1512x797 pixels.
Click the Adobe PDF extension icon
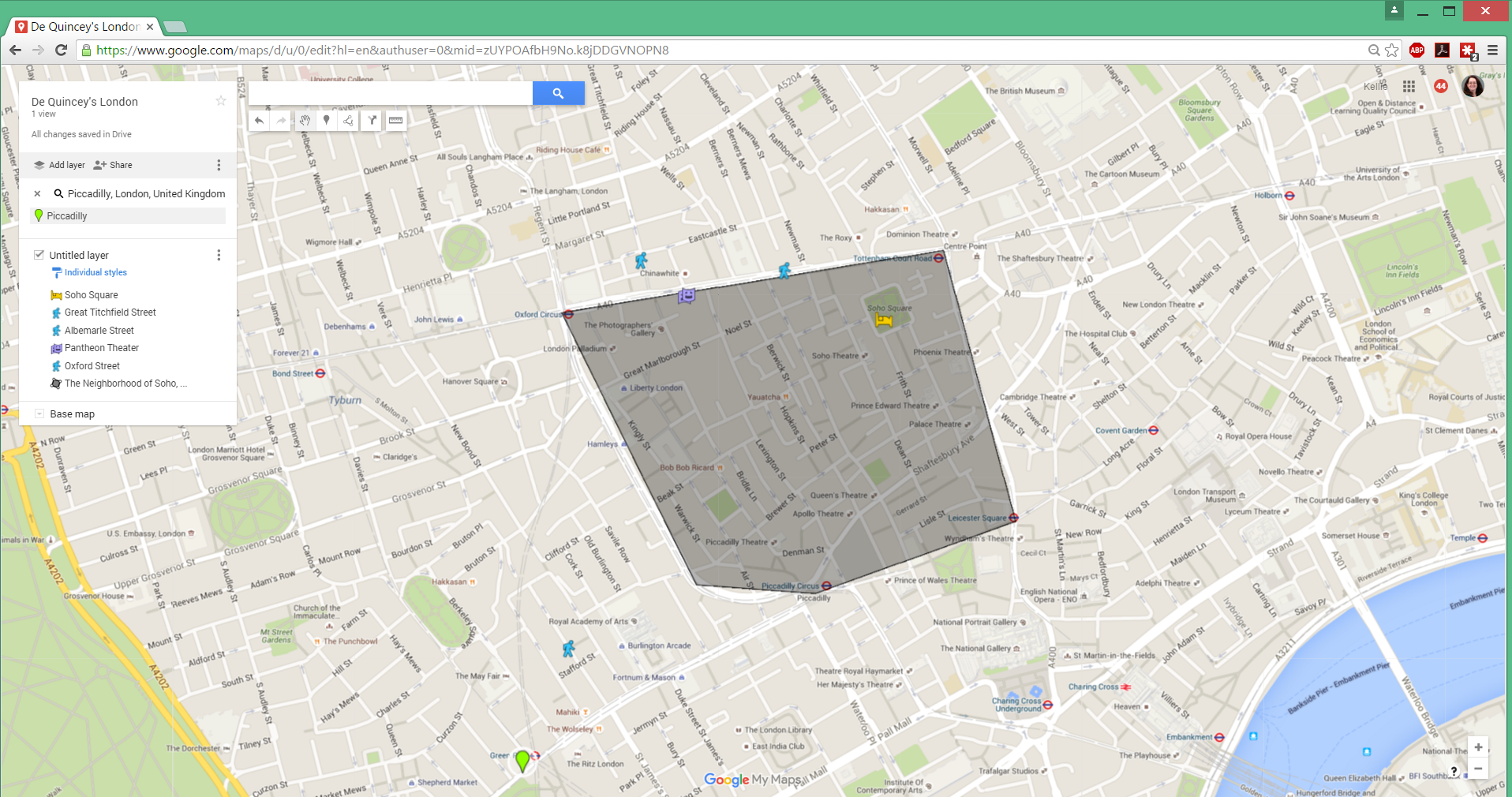[1442, 50]
